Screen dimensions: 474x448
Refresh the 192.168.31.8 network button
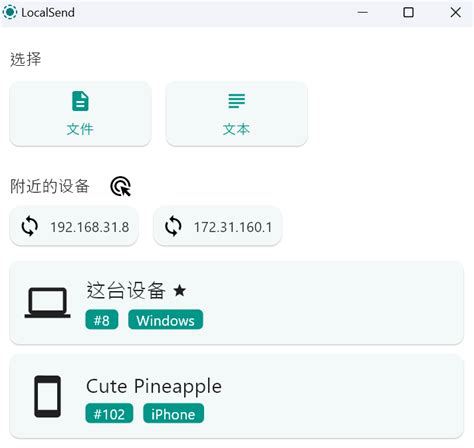74,227
